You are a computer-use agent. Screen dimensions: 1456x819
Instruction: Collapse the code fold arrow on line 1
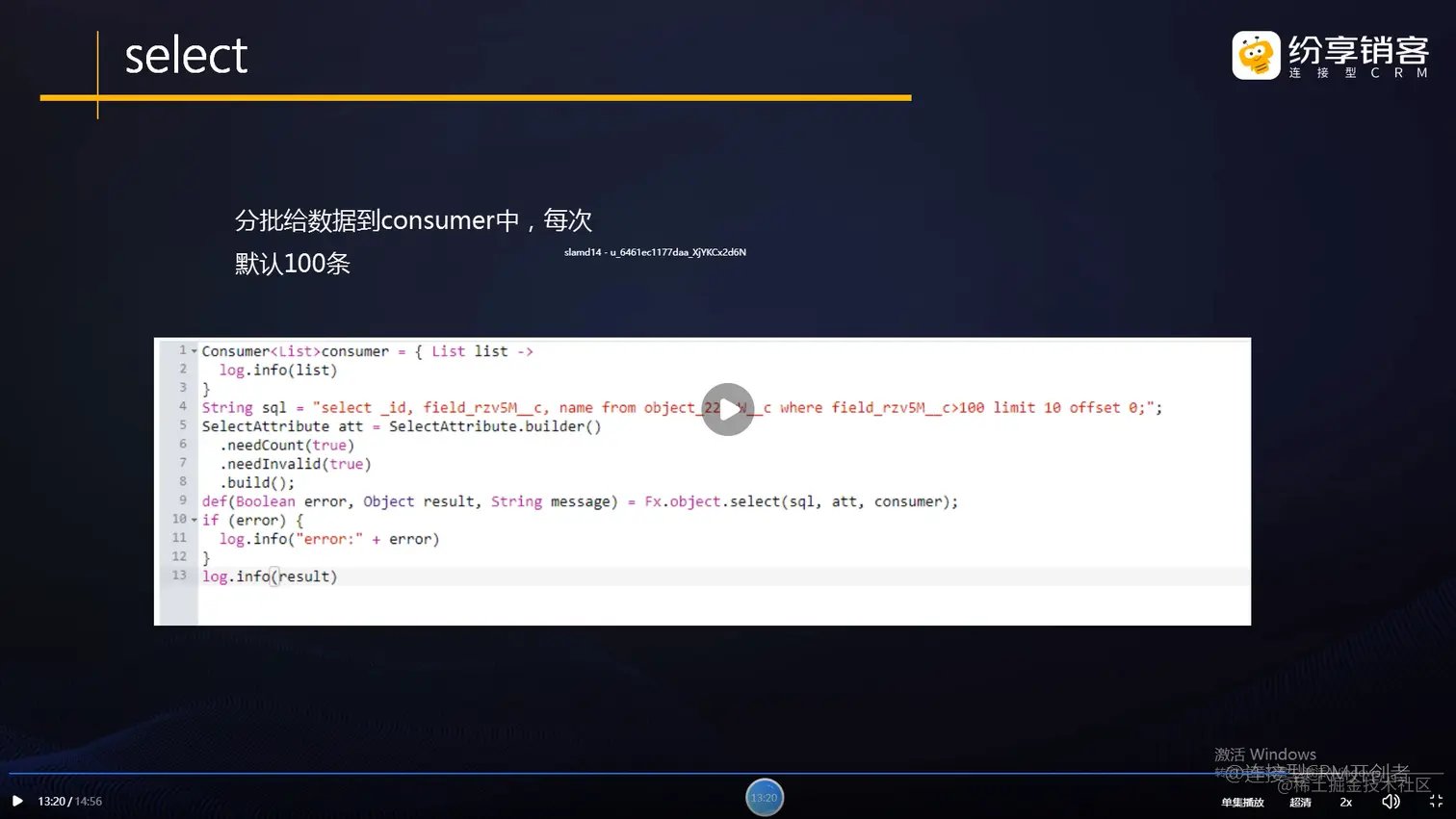pos(195,351)
